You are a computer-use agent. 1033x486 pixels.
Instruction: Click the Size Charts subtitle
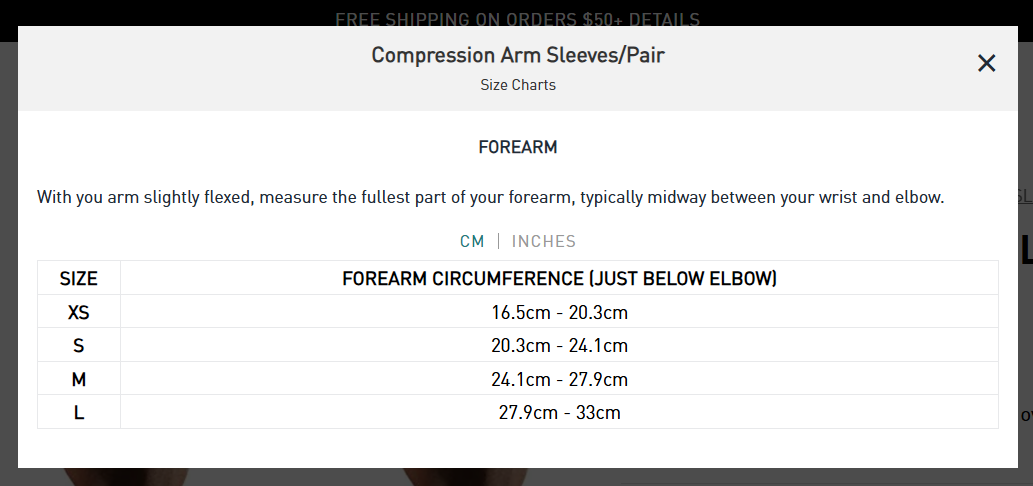coord(518,85)
